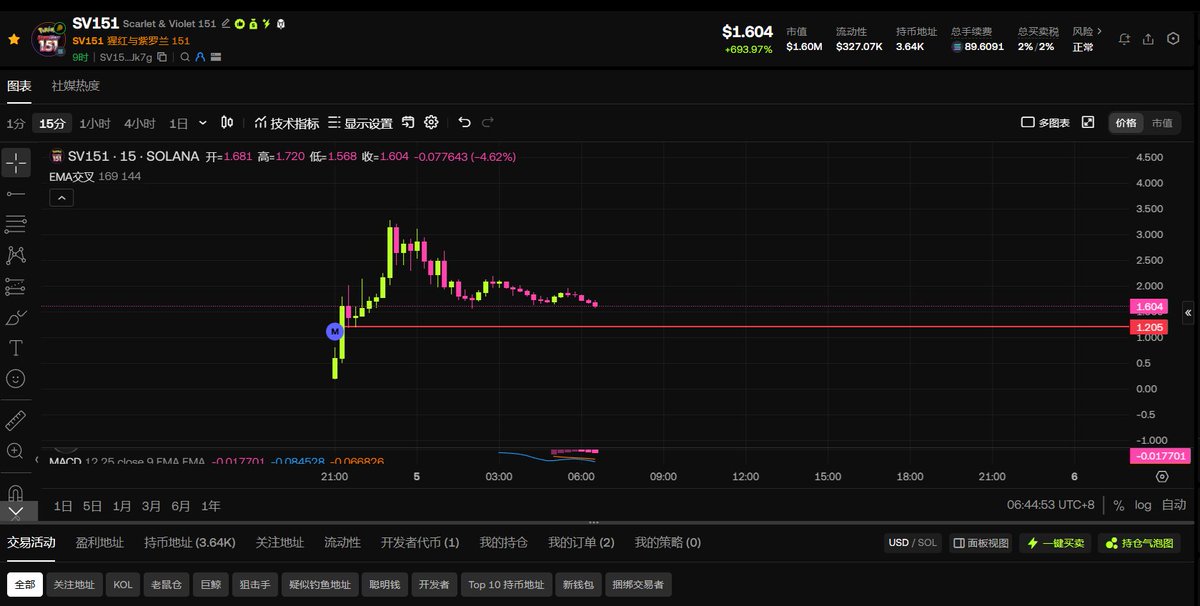Switch chart to 价格 mode

point(1126,123)
